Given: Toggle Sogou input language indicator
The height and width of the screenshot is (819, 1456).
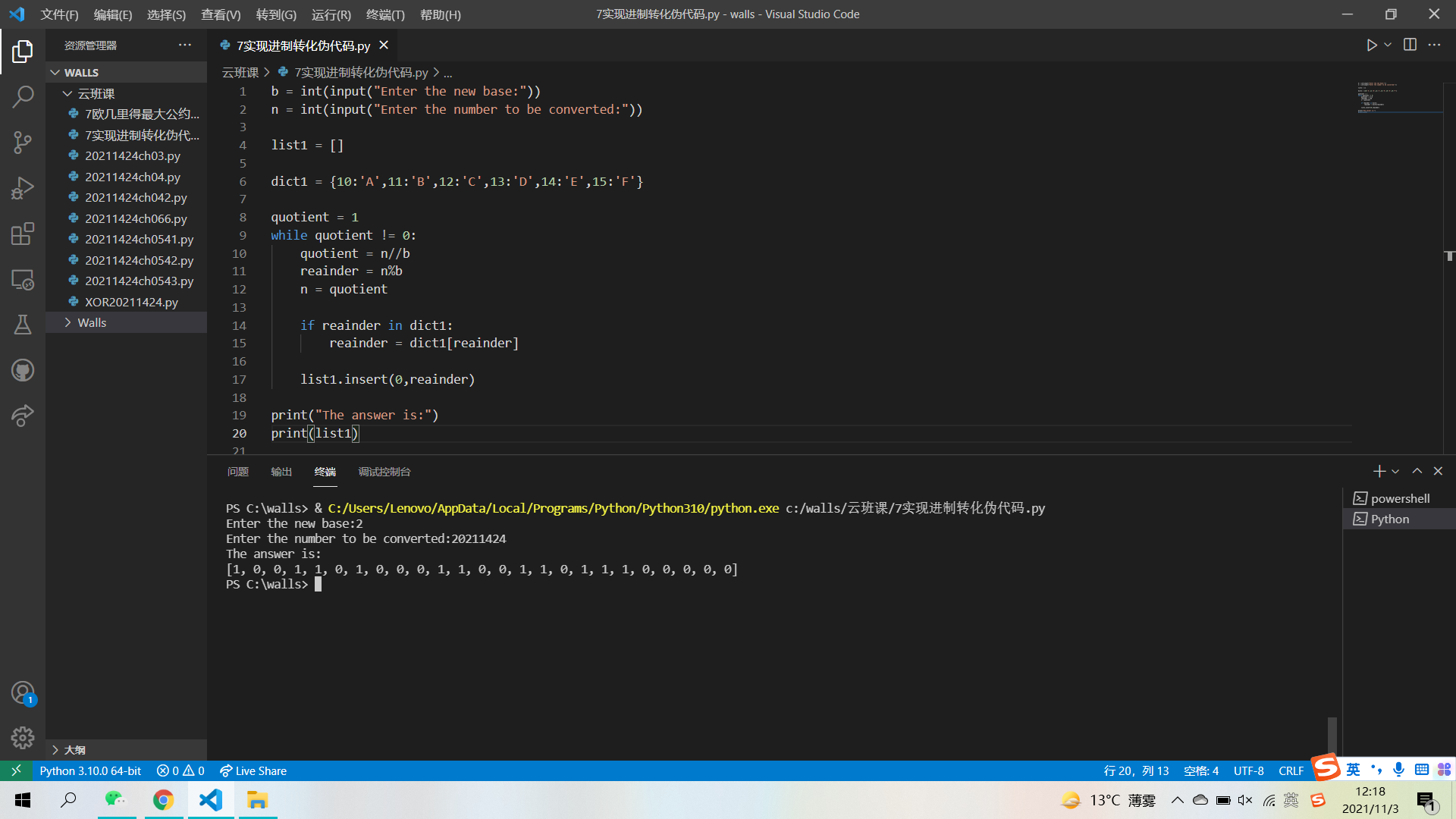Looking at the screenshot, I should coord(1353,770).
